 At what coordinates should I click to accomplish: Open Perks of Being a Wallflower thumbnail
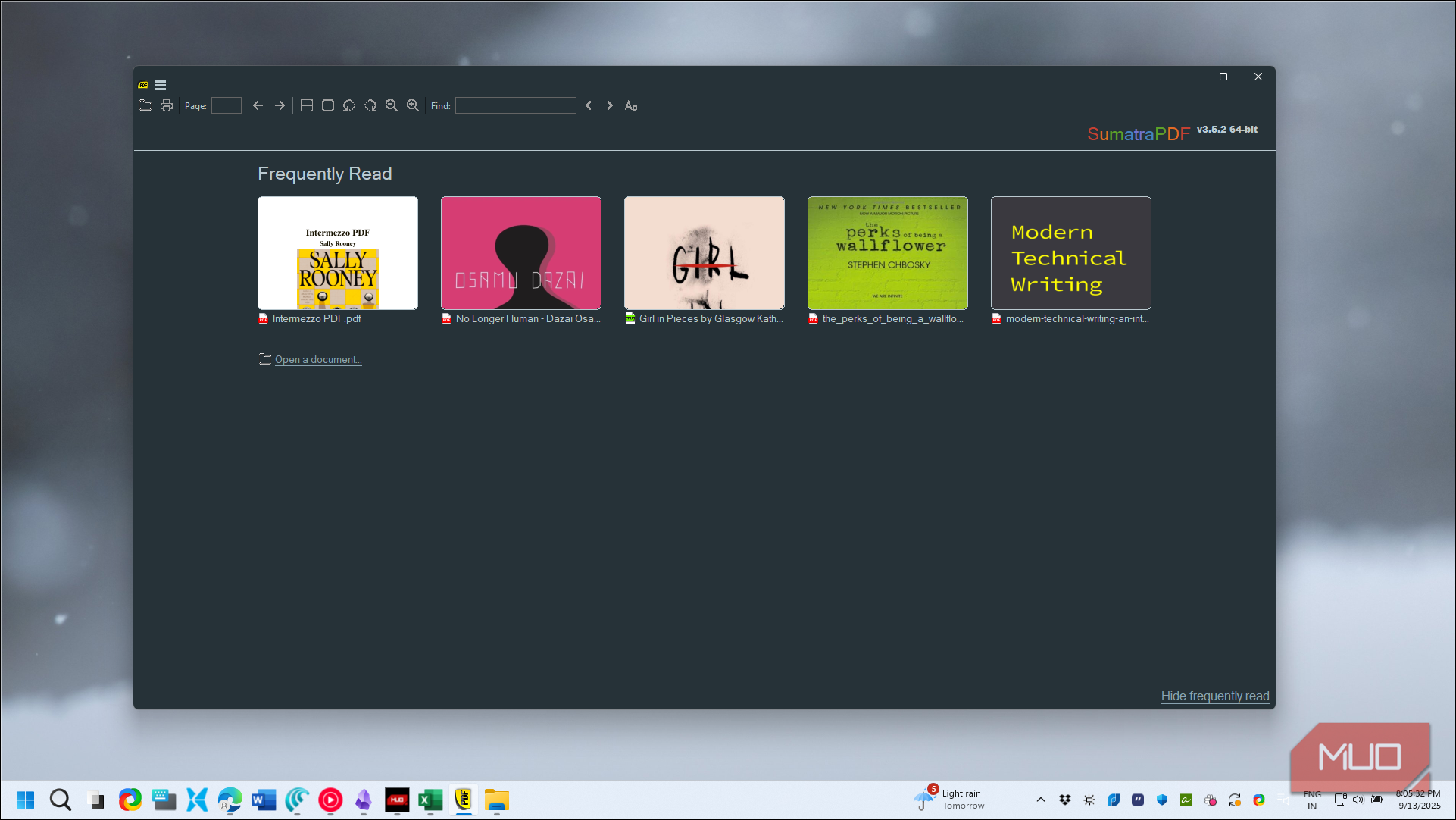click(x=888, y=253)
